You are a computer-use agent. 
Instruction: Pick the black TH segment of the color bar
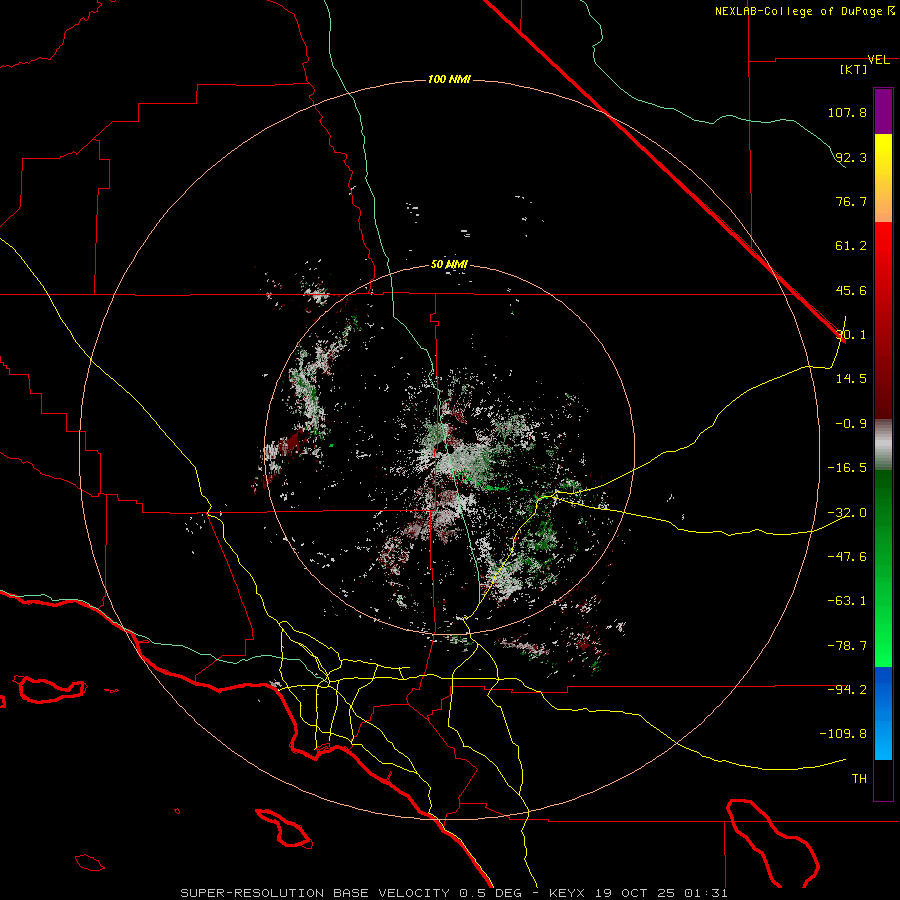tap(883, 780)
